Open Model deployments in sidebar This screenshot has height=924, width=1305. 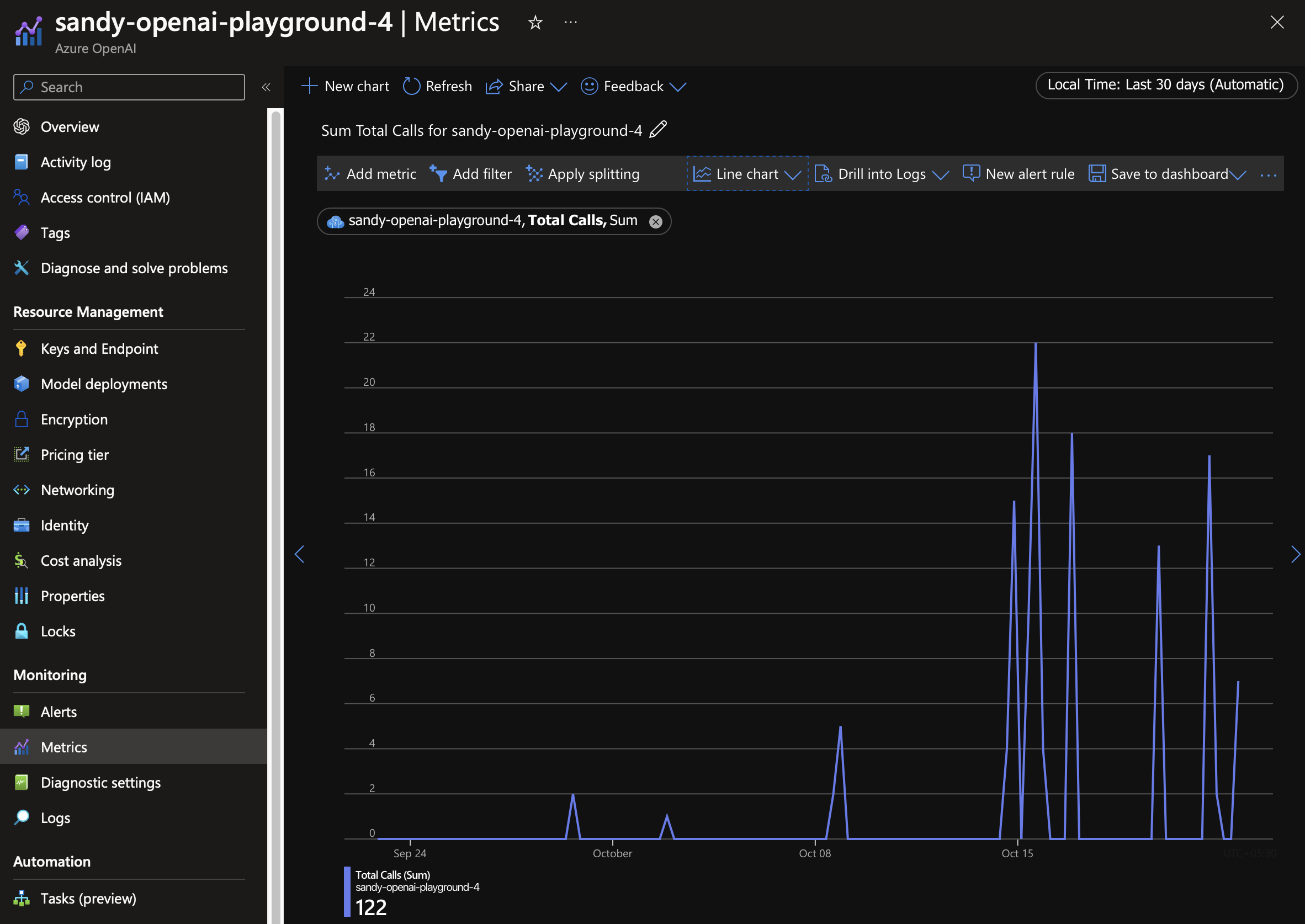(104, 384)
